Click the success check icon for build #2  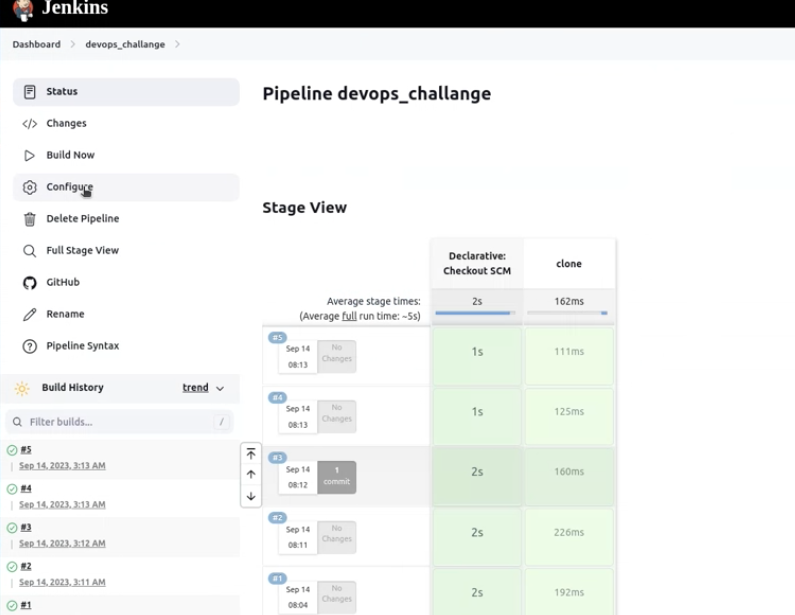(12, 566)
